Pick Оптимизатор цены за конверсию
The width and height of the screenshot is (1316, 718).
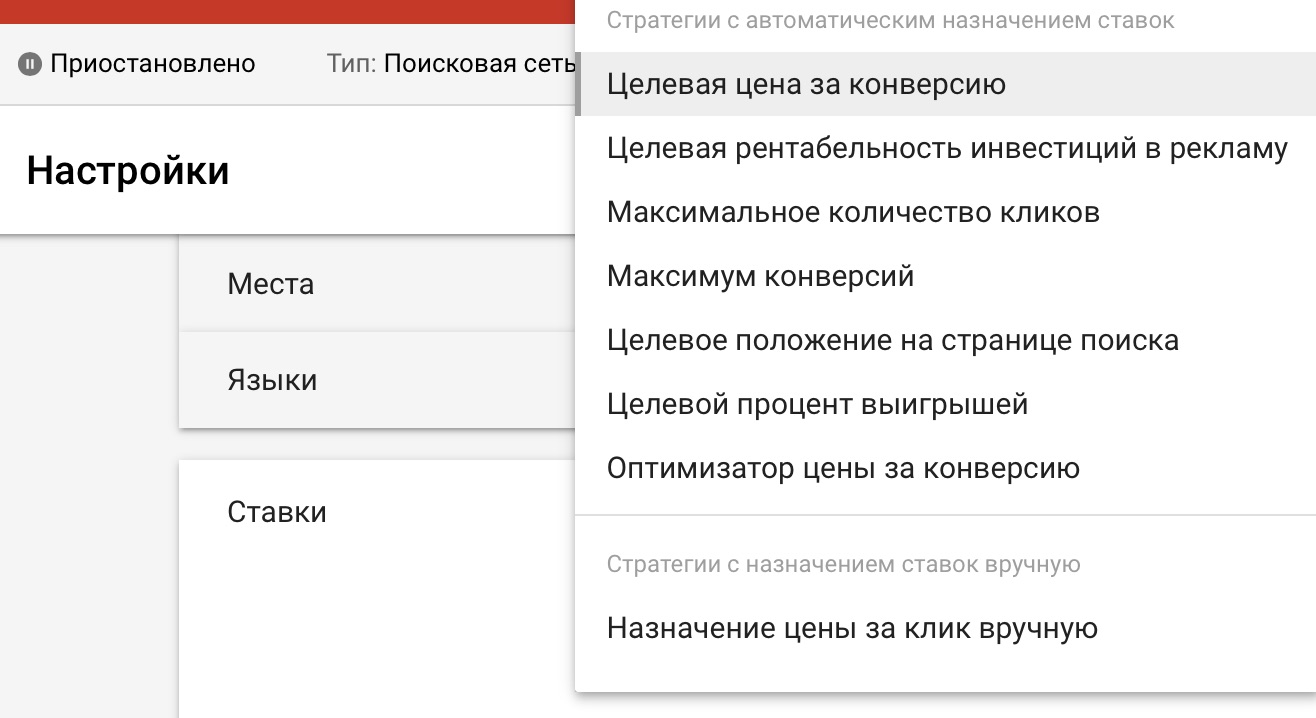pos(843,469)
